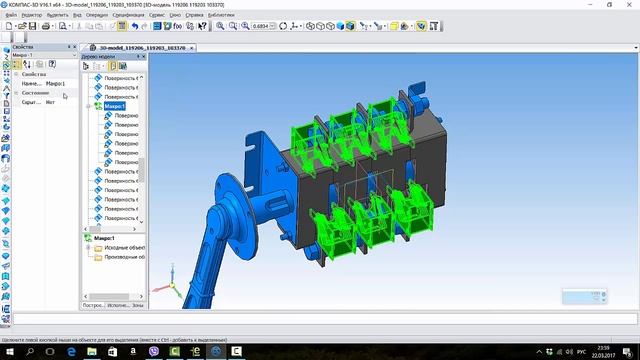Viewport: 640px width, 360px height.
Task: Click the context help arrow-question icon
Action: tap(202, 26)
